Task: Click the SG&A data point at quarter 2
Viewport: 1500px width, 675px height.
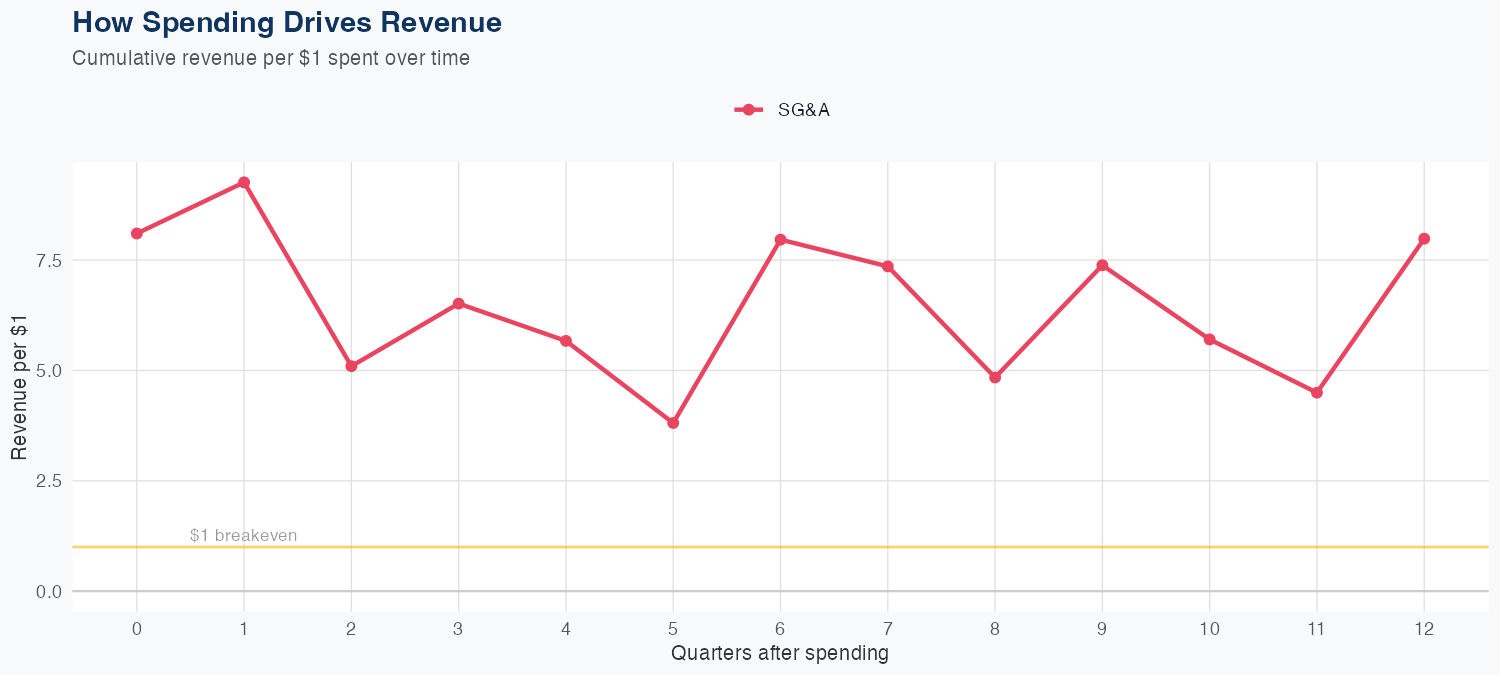Action: 351,366
